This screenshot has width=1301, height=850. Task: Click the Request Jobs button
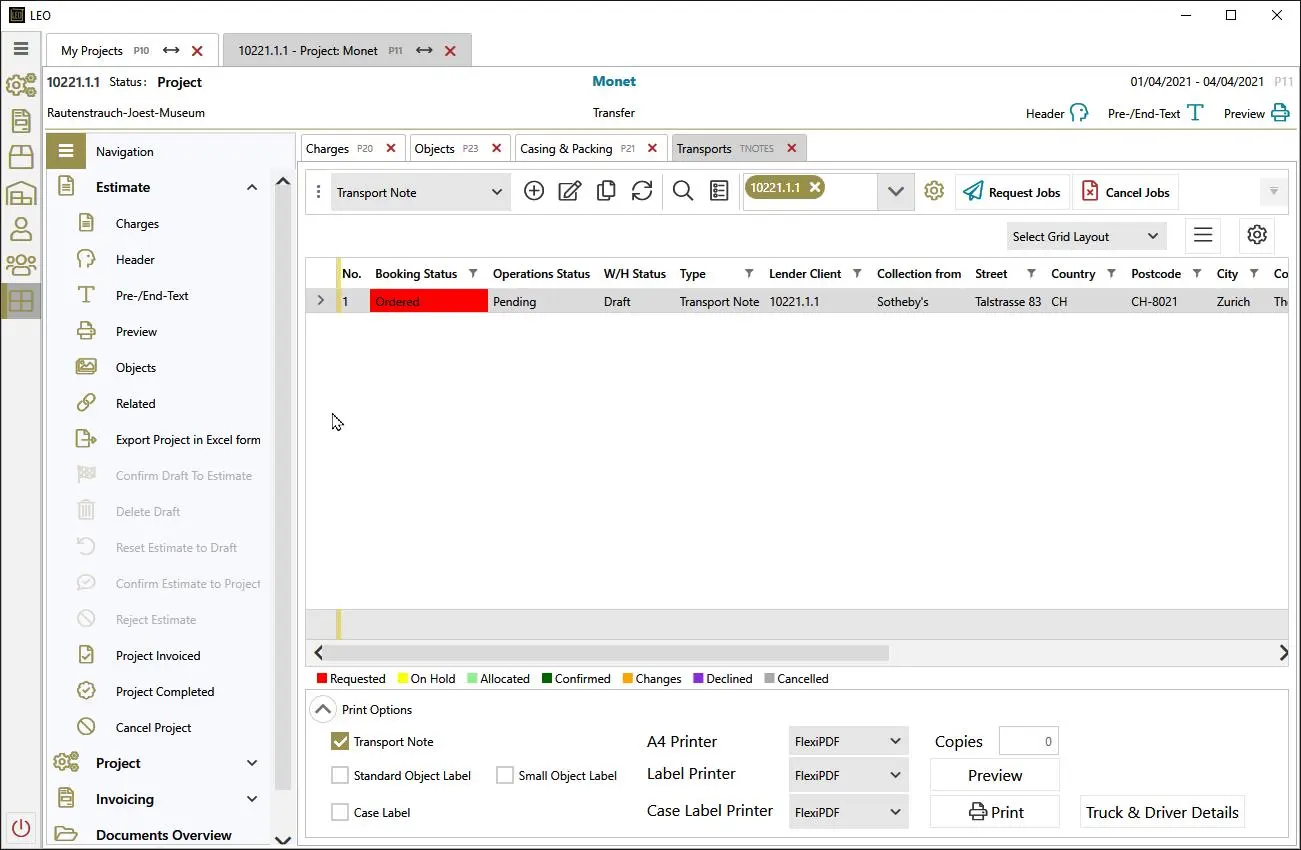(x=1013, y=192)
